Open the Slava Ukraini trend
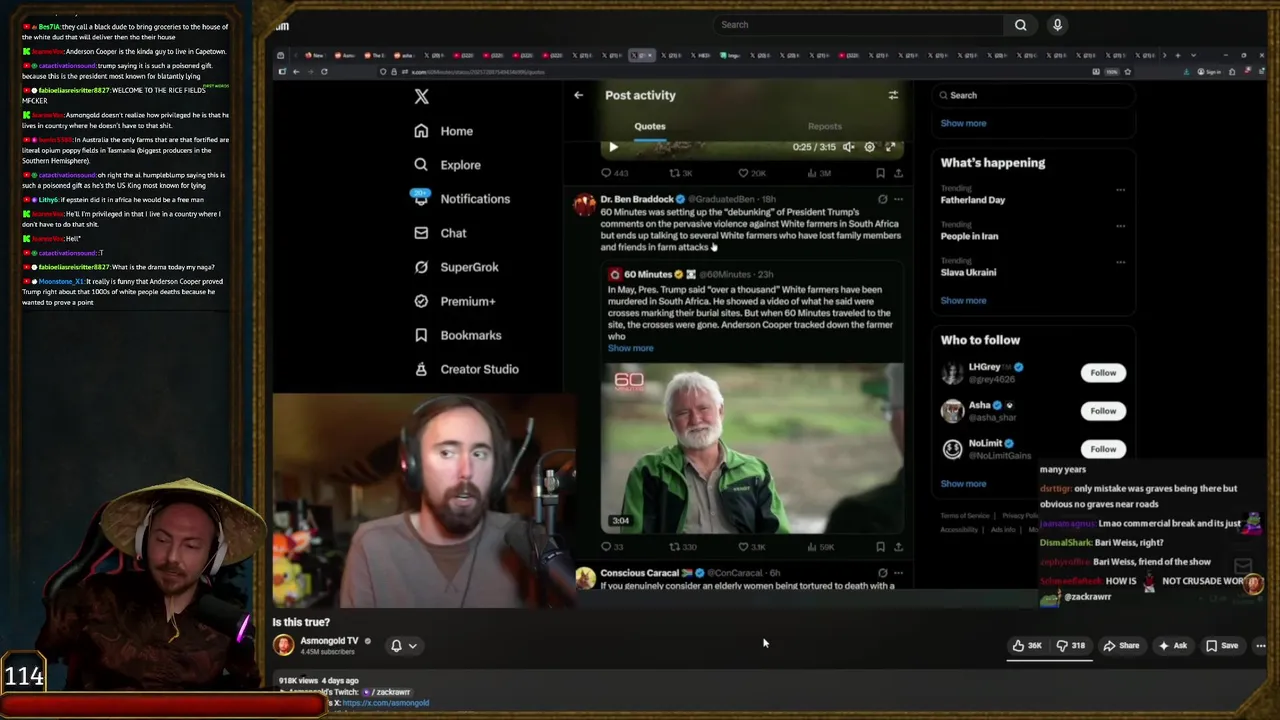 [x=968, y=272]
